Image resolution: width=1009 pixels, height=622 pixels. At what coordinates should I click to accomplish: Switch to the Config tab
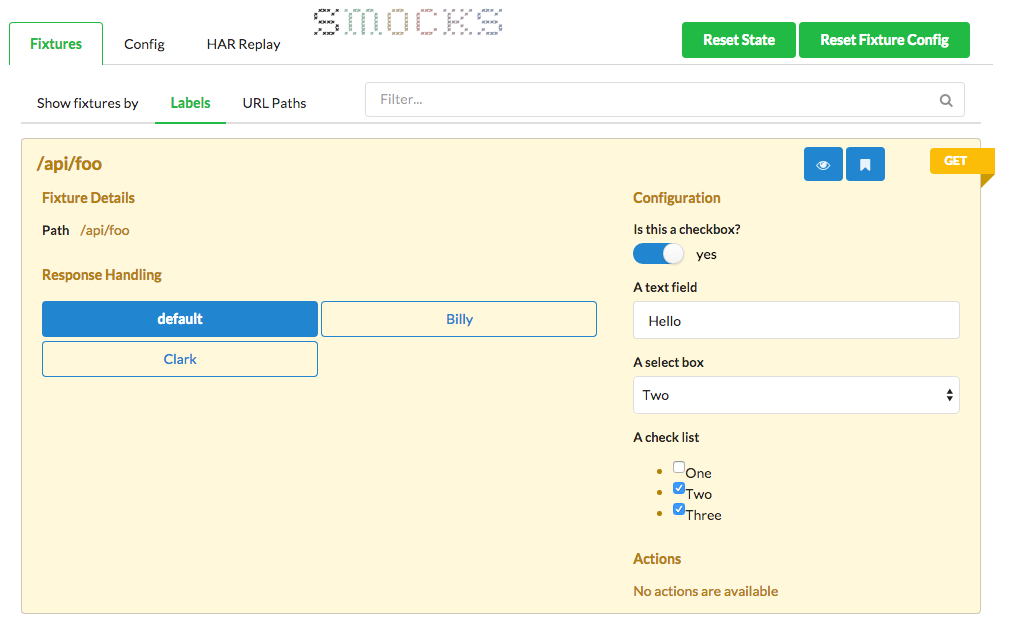(x=144, y=44)
